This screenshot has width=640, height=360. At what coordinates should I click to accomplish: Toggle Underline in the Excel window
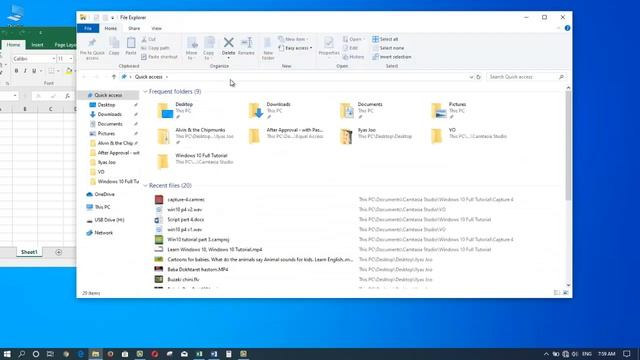click(34, 71)
